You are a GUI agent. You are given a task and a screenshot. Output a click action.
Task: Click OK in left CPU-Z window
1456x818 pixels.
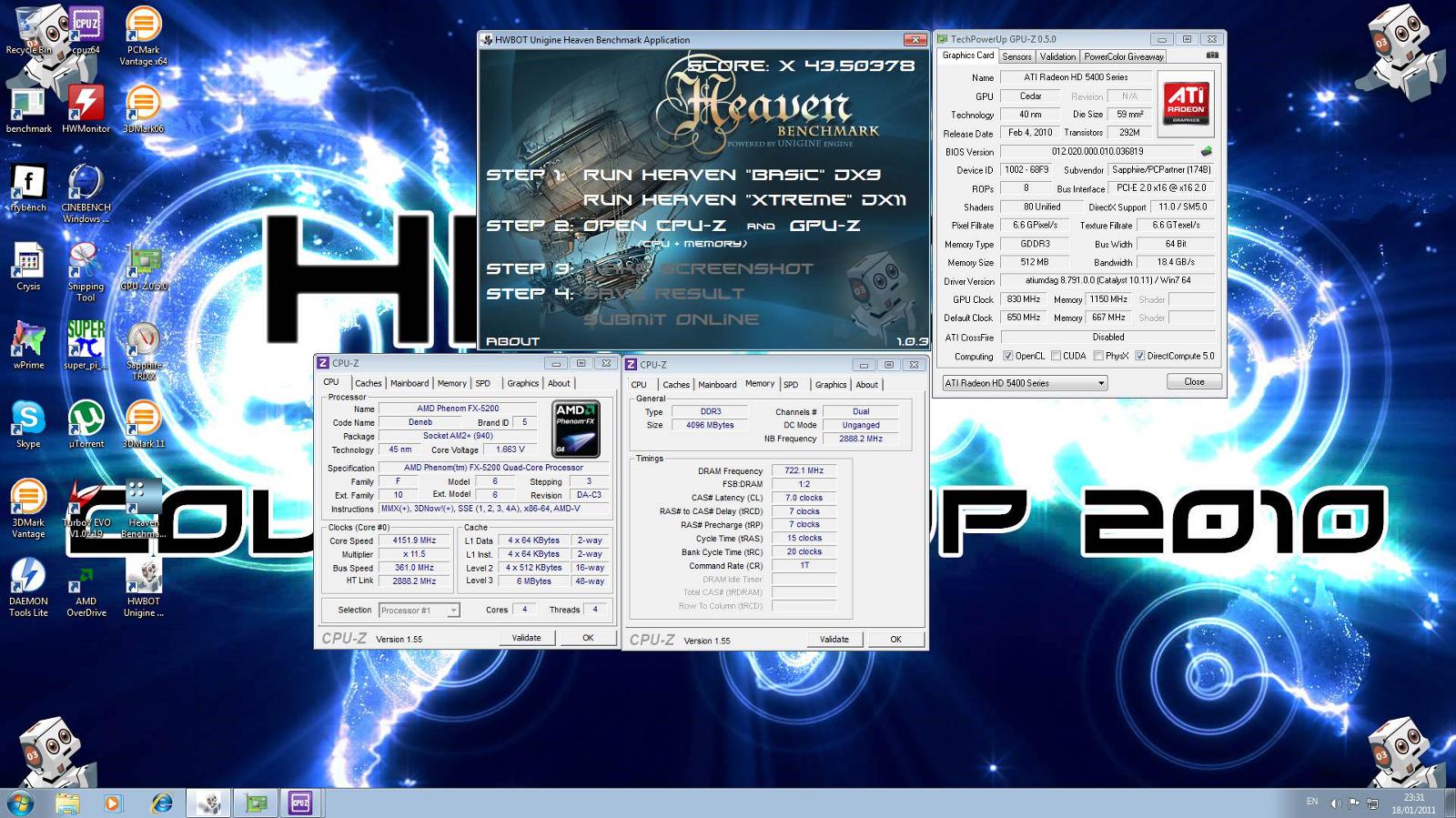click(x=588, y=638)
